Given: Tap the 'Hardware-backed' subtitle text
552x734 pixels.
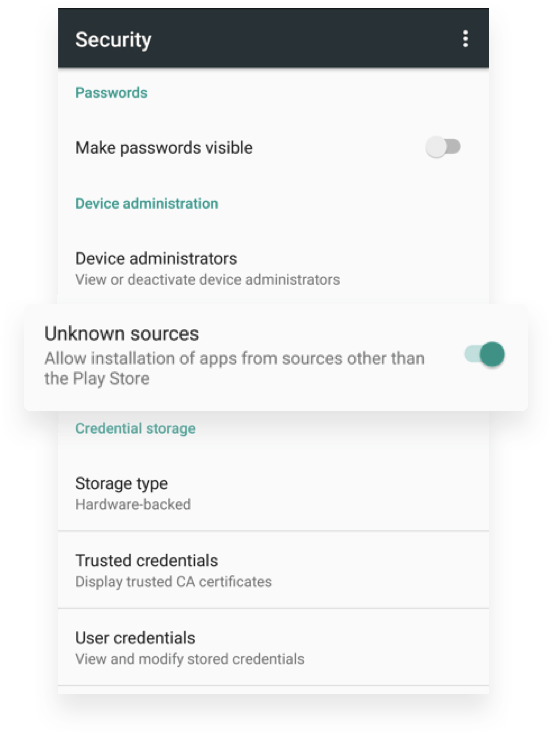Looking at the screenshot, I should click(x=133, y=505).
